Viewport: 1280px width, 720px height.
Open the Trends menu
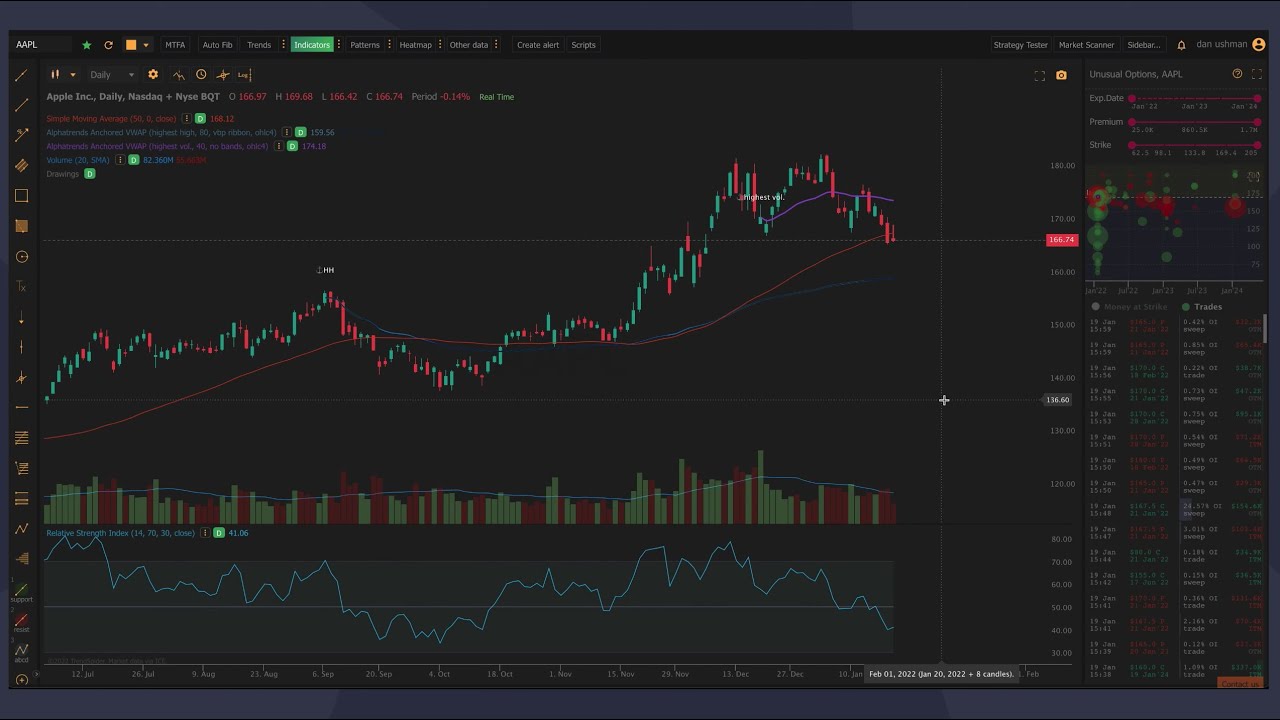(x=259, y=45)
